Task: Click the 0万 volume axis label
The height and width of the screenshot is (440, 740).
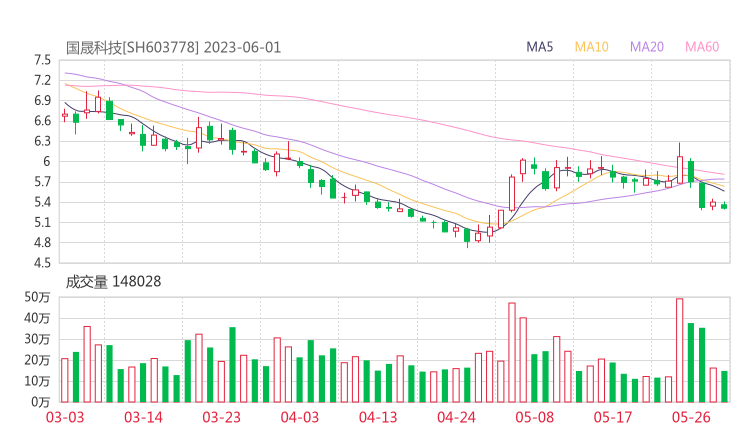Action: (x=40, y=402)
